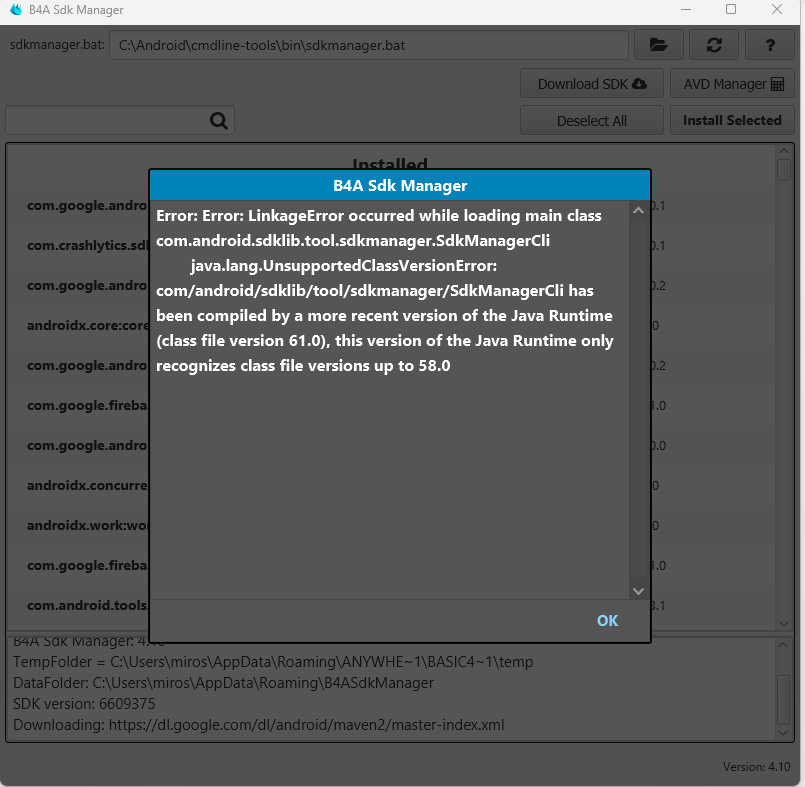Click the error message text in the dialog
Image resolution: width=805 pixels, height=787 pixels.
[x=385, y=291]
